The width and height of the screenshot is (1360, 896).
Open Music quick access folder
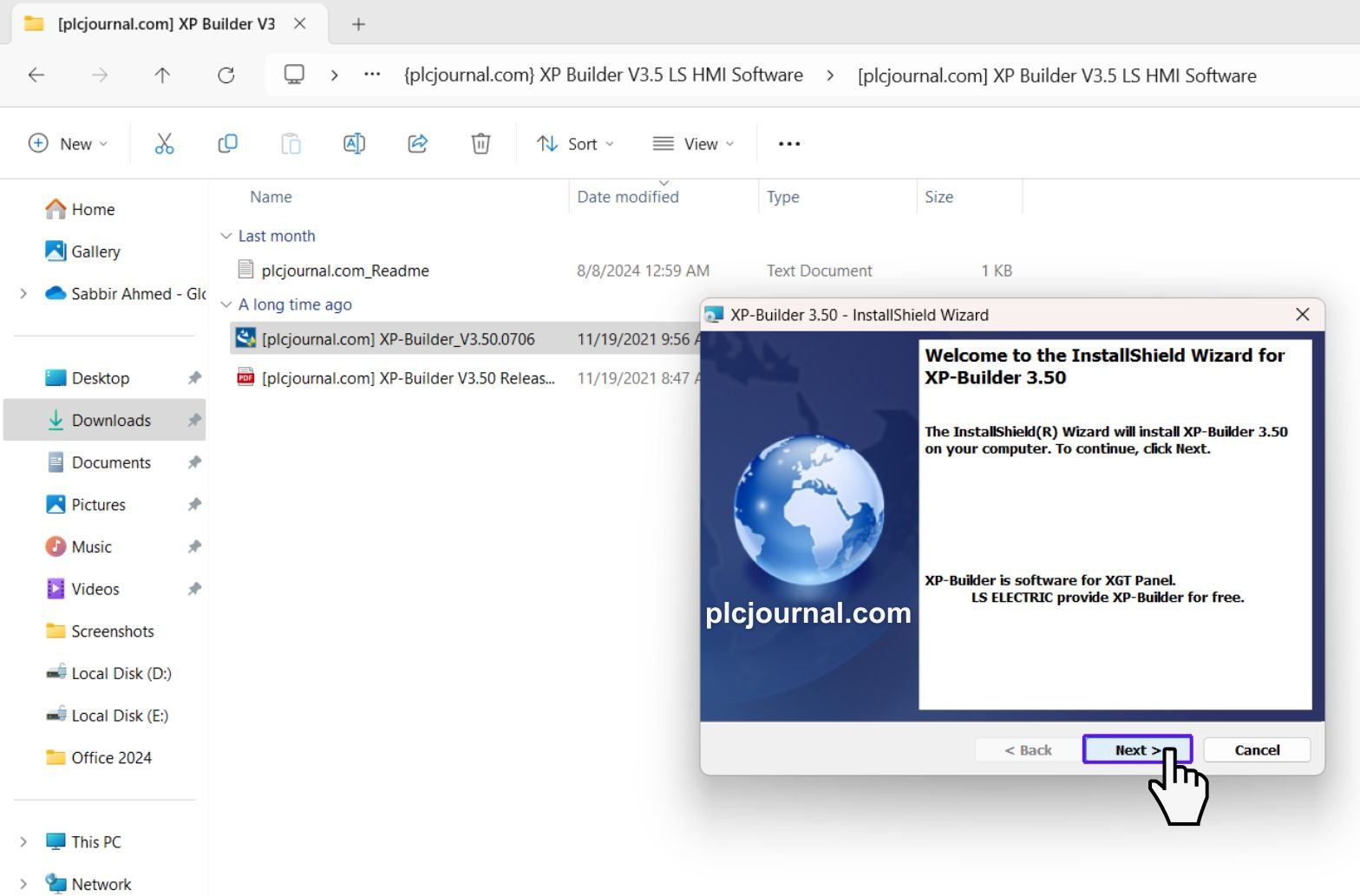click(x=91, y=547)
